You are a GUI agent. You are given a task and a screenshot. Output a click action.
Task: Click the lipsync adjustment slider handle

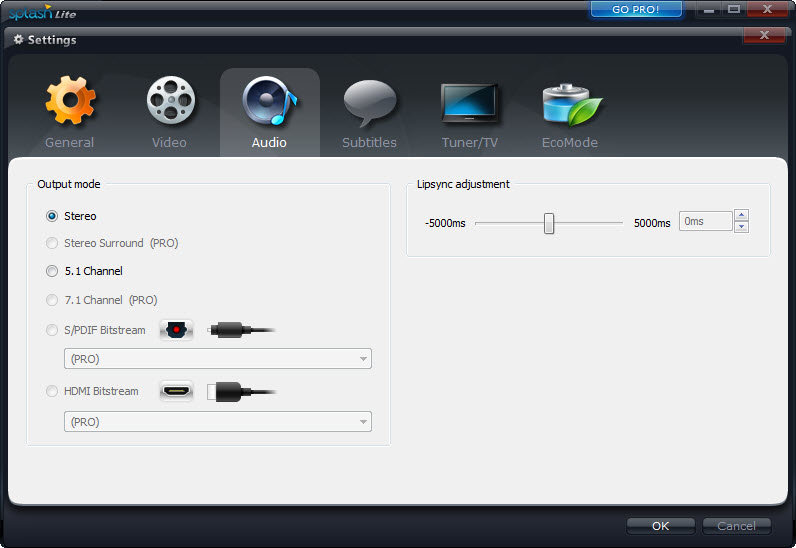click(x=549, y=223)
